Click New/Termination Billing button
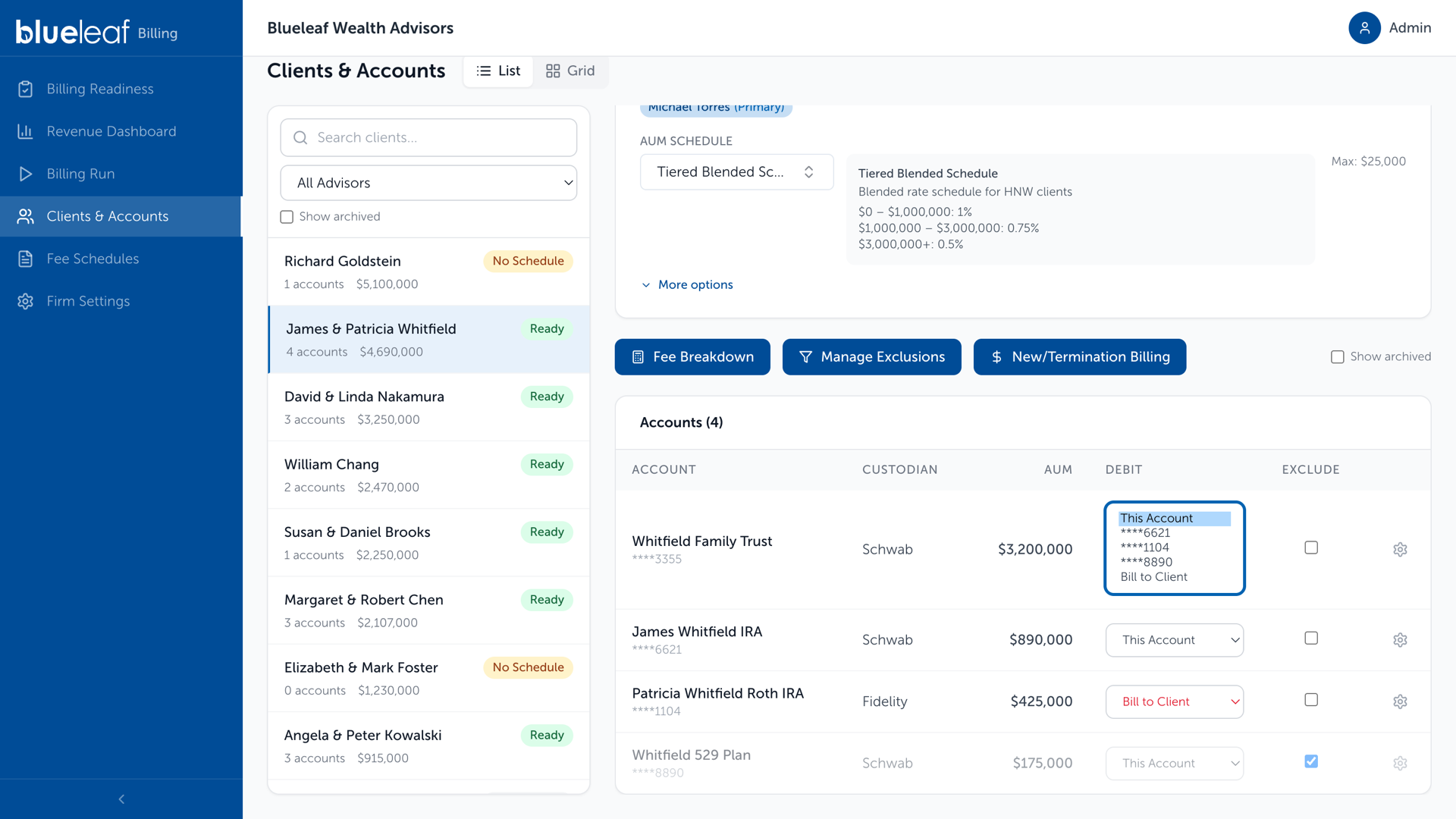 click(x=1080, y=357)
